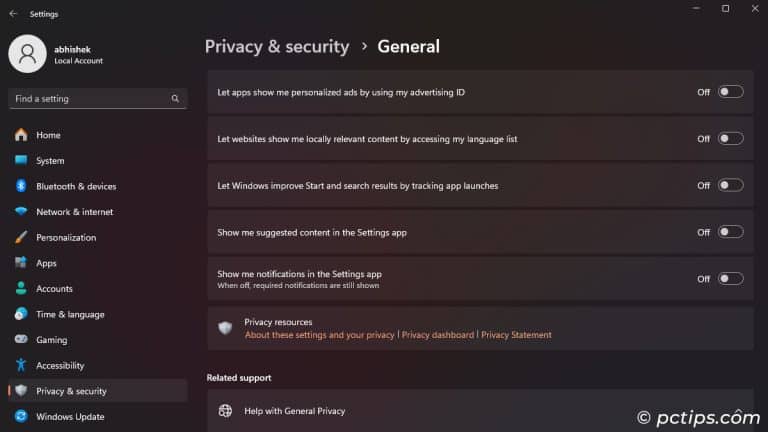The width and height of the screenshot is (768, 432).
Task: Open the Accessibility figure icon
Action: (x=21, y=366)
